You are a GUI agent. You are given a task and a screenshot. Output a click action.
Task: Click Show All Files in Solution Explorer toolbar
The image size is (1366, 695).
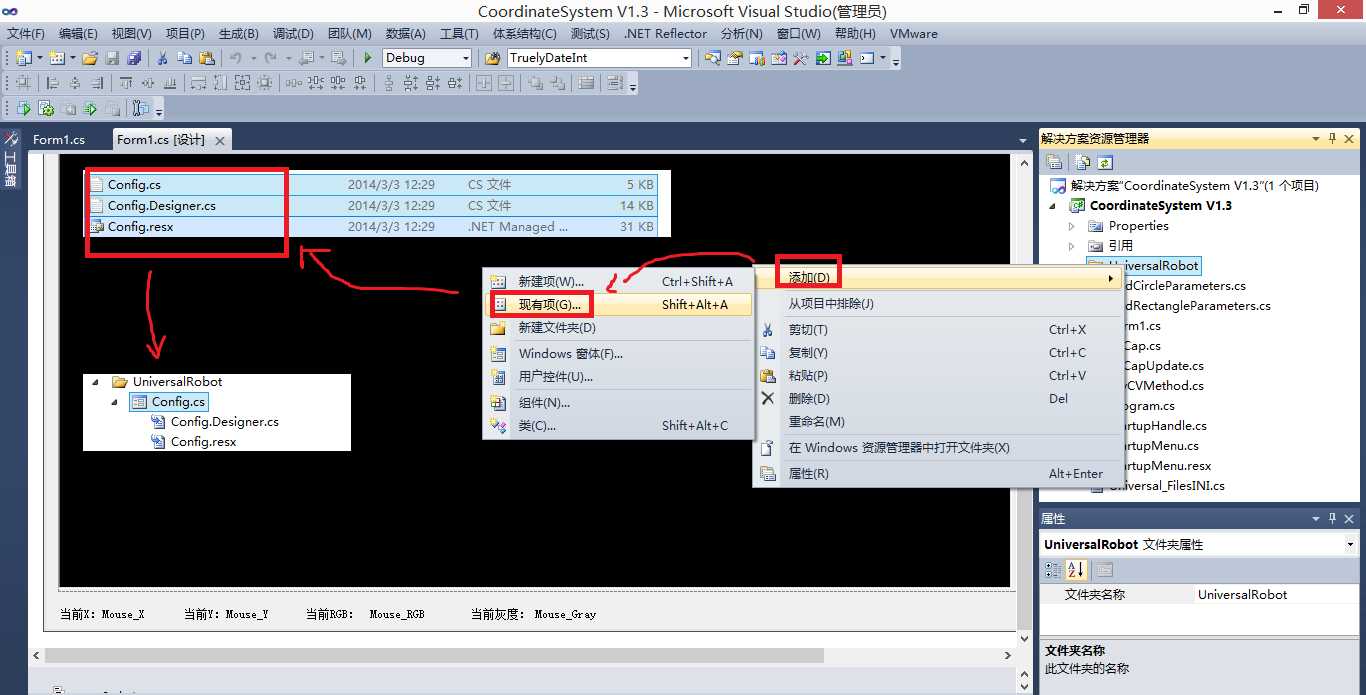(x=1083, y=162)
